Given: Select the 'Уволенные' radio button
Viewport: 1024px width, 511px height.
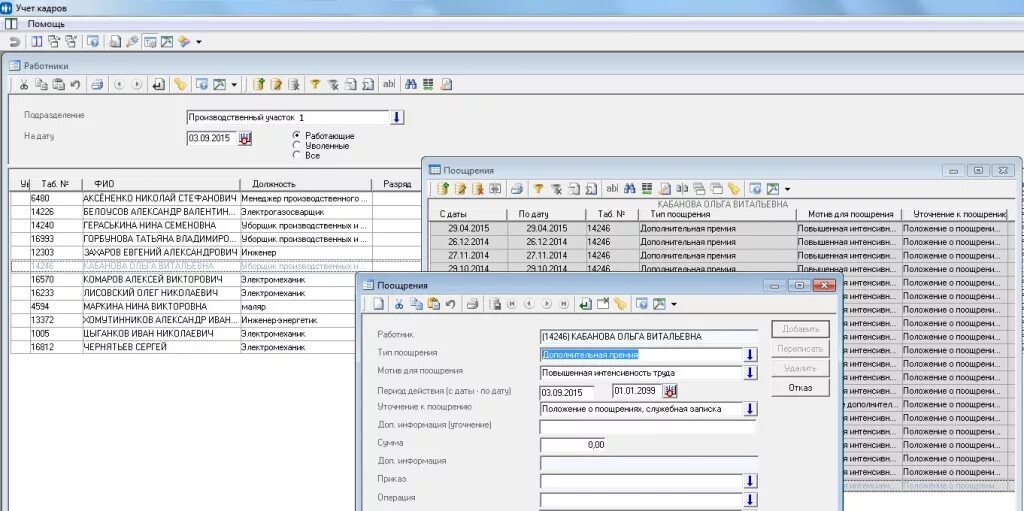Looking at the screenshot, I should point(296,145).
